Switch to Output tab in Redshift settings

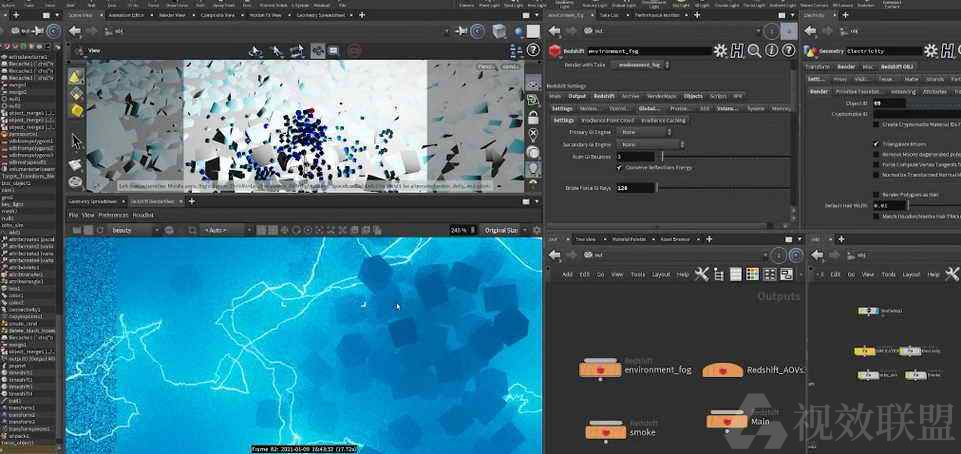click(577, 96)
